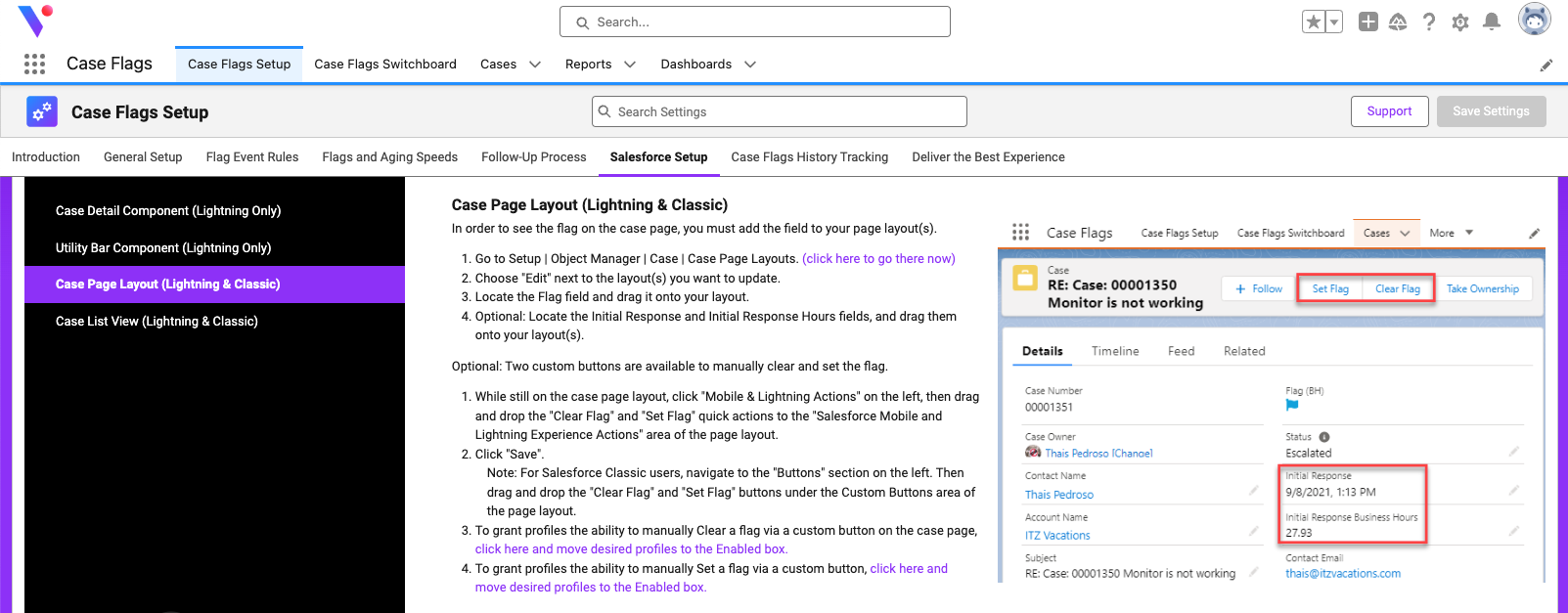Select Case Detail Component (Lightning Only)
The image size is (1568, 613).
point(215,211)
